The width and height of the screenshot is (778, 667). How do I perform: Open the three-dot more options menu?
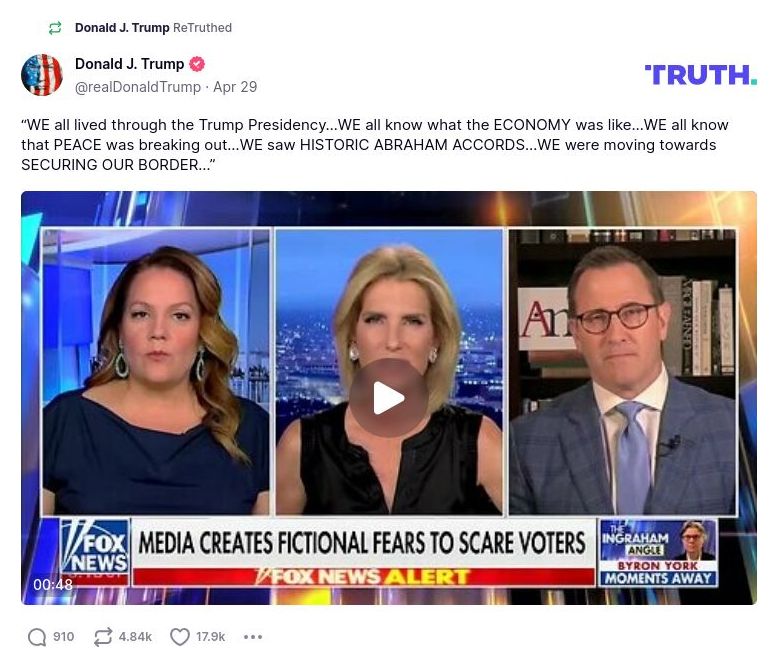click(x=253, y=637)
